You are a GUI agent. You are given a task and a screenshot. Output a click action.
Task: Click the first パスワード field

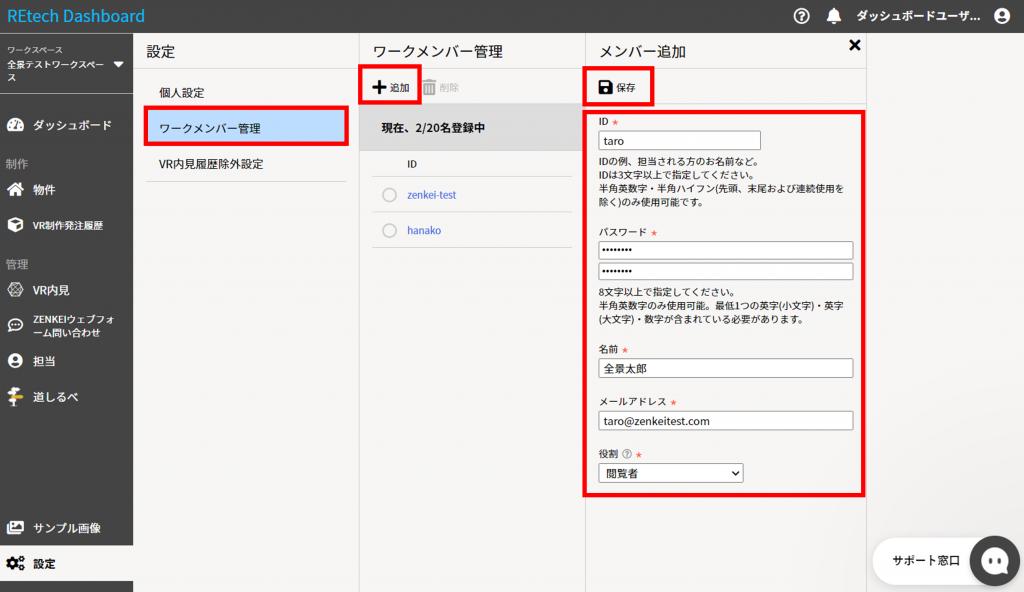(726, 250)
